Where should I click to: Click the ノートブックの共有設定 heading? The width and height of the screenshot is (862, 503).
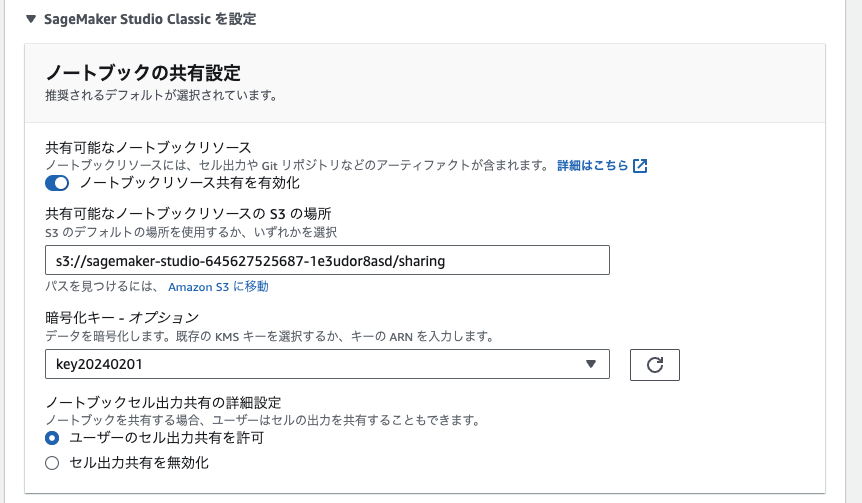point(143,73)
